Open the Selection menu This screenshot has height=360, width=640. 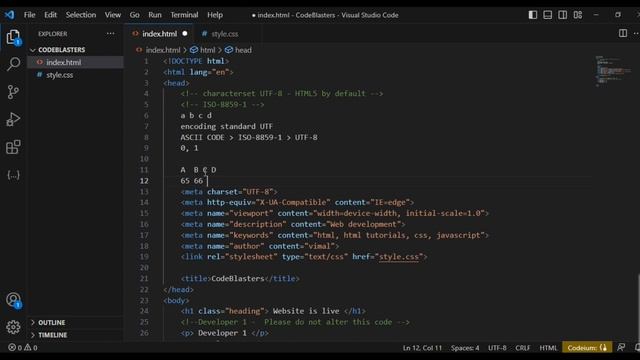[81, 15]
